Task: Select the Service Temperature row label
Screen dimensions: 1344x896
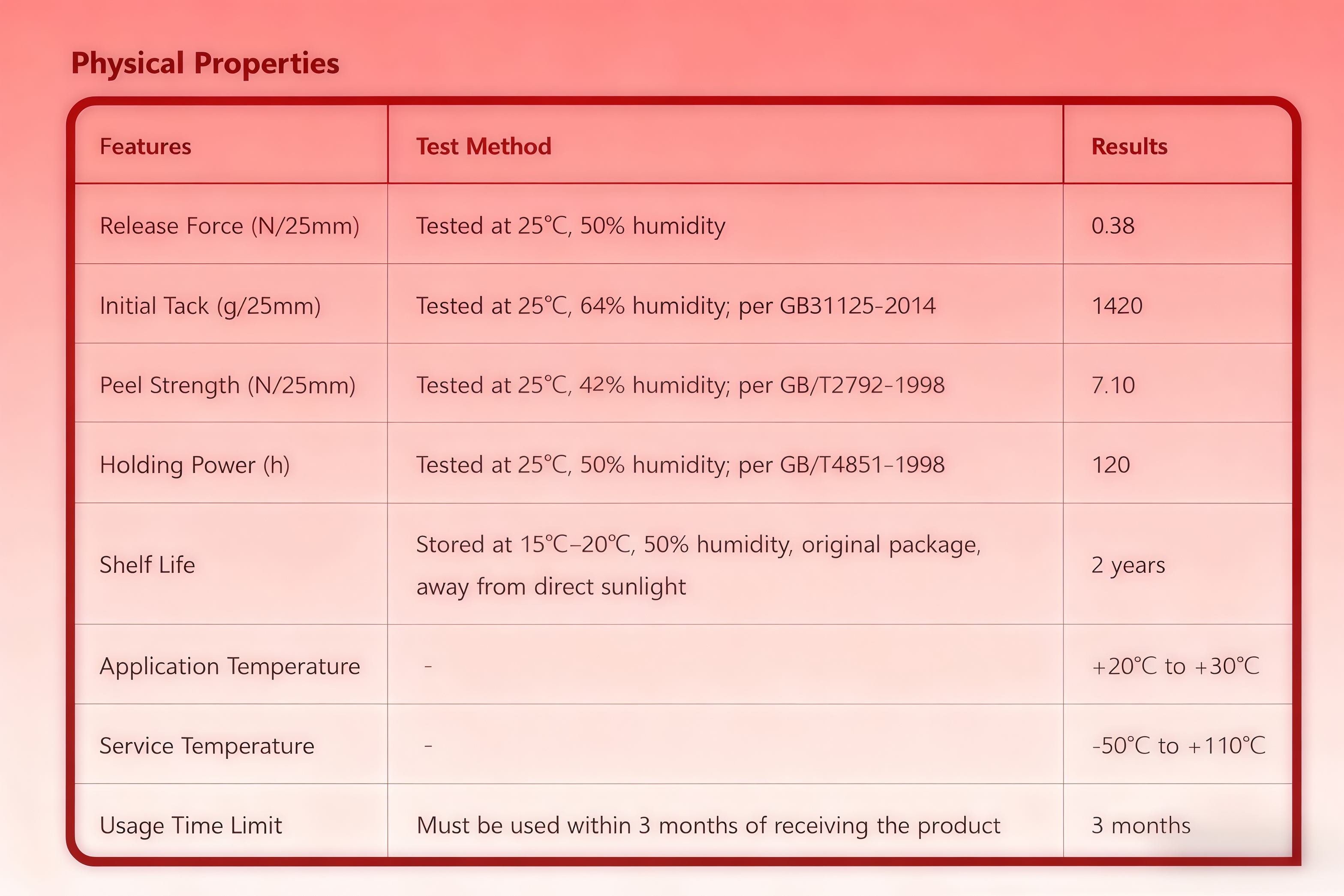Action: [x=207, y=746]
